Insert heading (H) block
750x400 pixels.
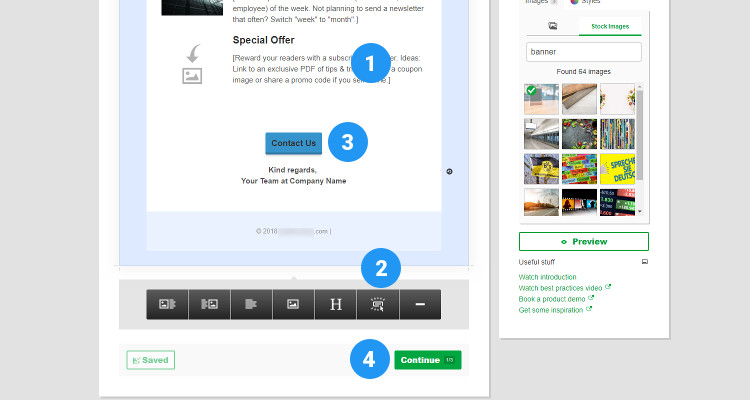tap(335, 304)
